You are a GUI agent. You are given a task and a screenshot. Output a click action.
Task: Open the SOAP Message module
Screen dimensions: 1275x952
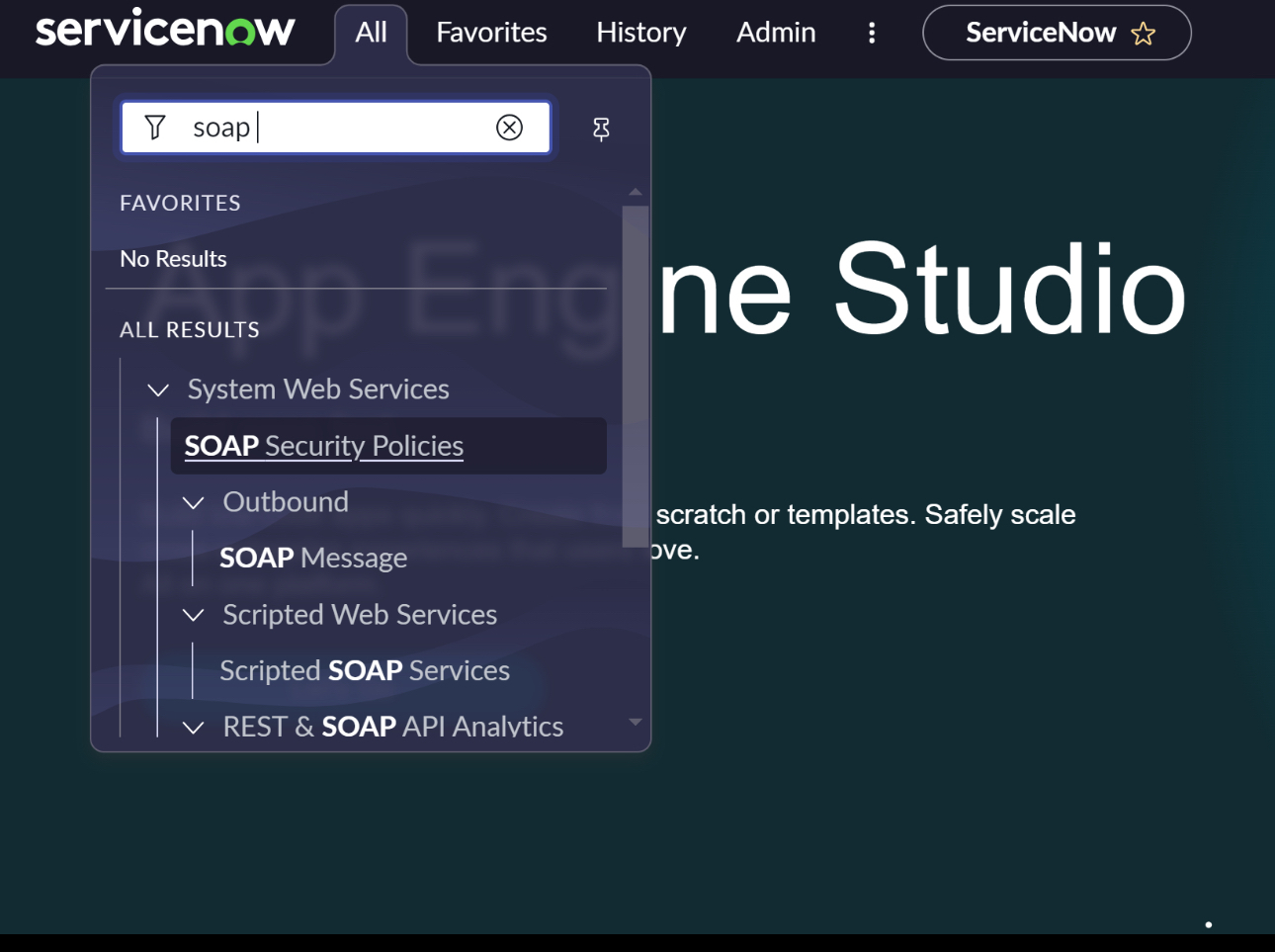tap(313, 558)
